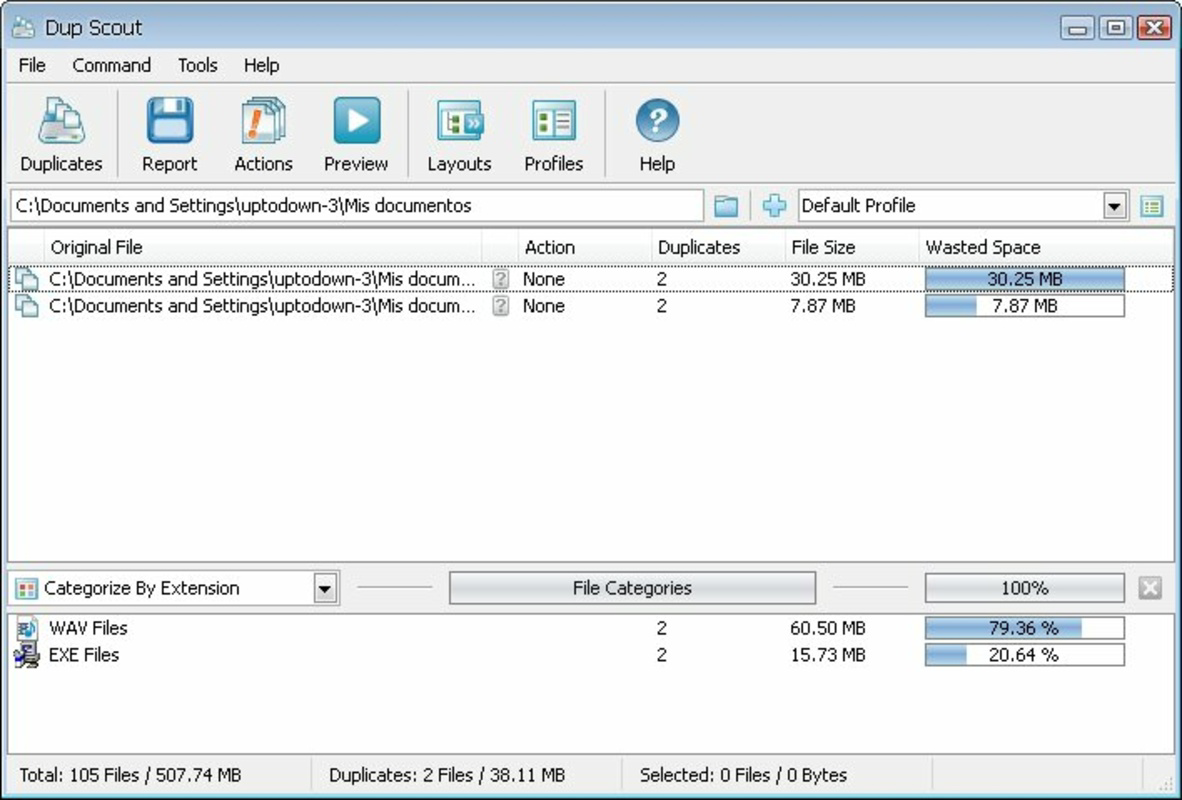Select second duplicate row file path
Image resolution: width=1182 pixels, height=800 pixels.
click(262, 305)
